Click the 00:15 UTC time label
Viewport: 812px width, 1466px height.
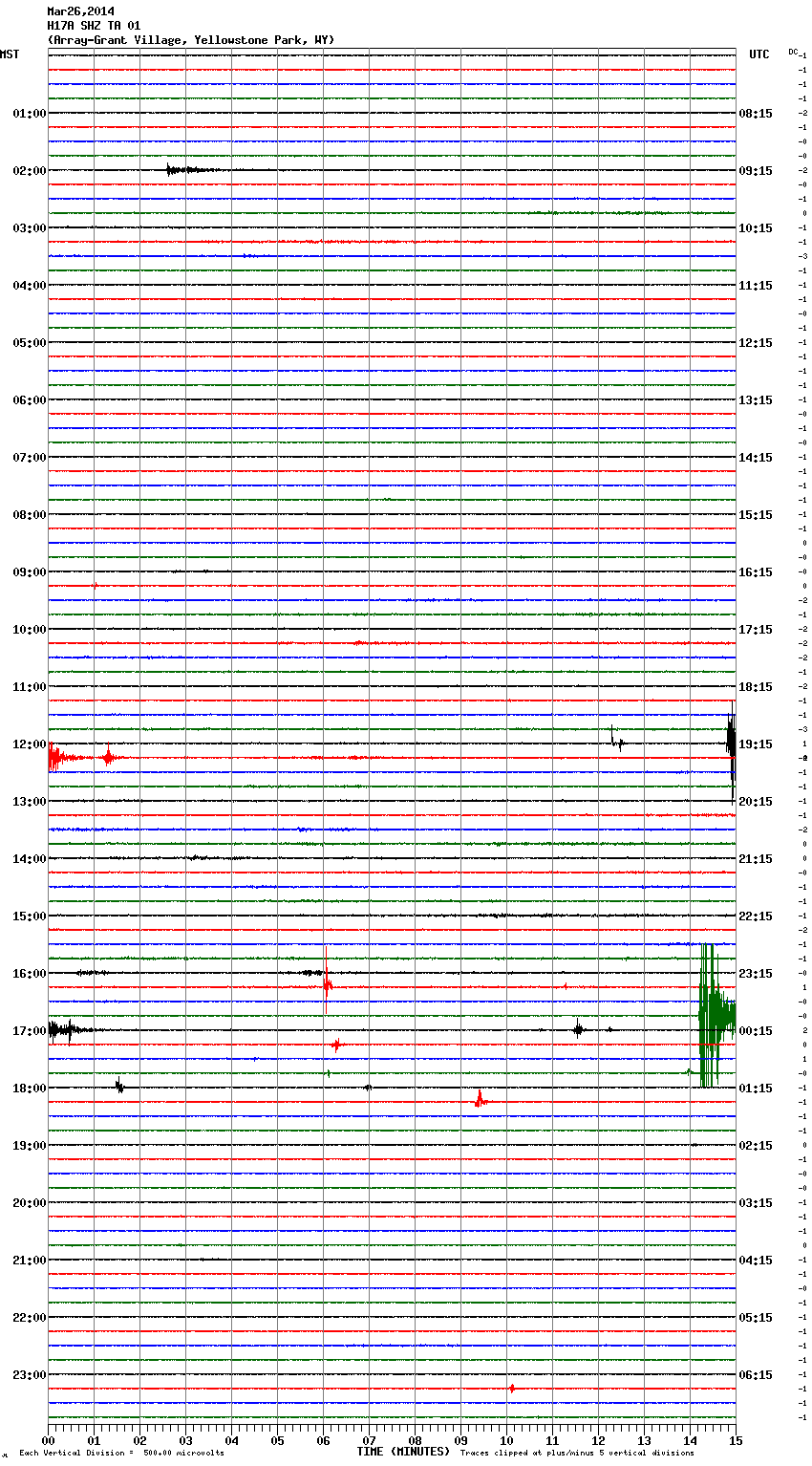click(756, 1031)
